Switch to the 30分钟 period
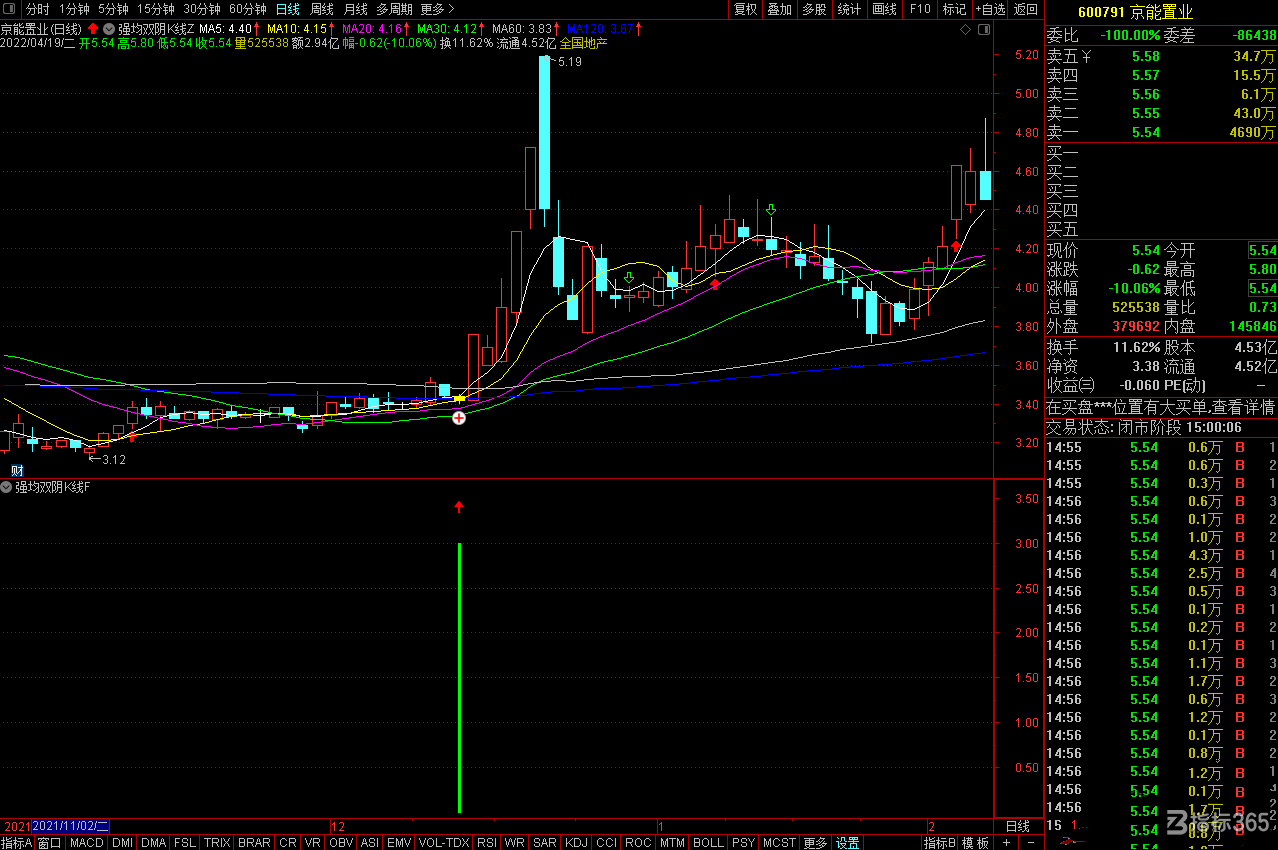The height and width of the screenshot is (850, 1278). (201, 9)
